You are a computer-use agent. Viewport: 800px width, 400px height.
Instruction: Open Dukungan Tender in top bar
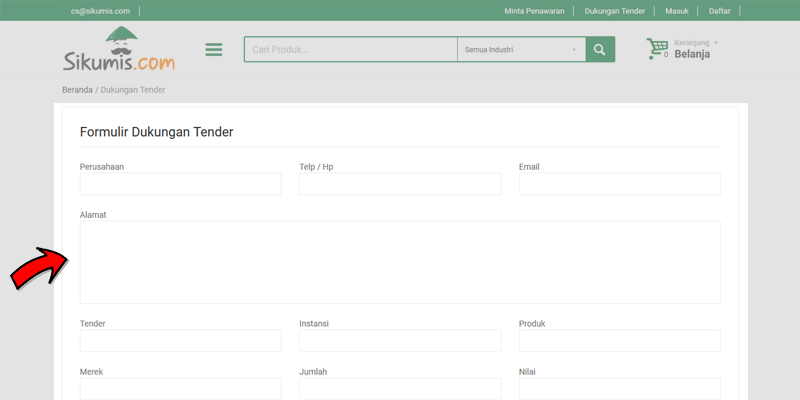tap(614, 11)
